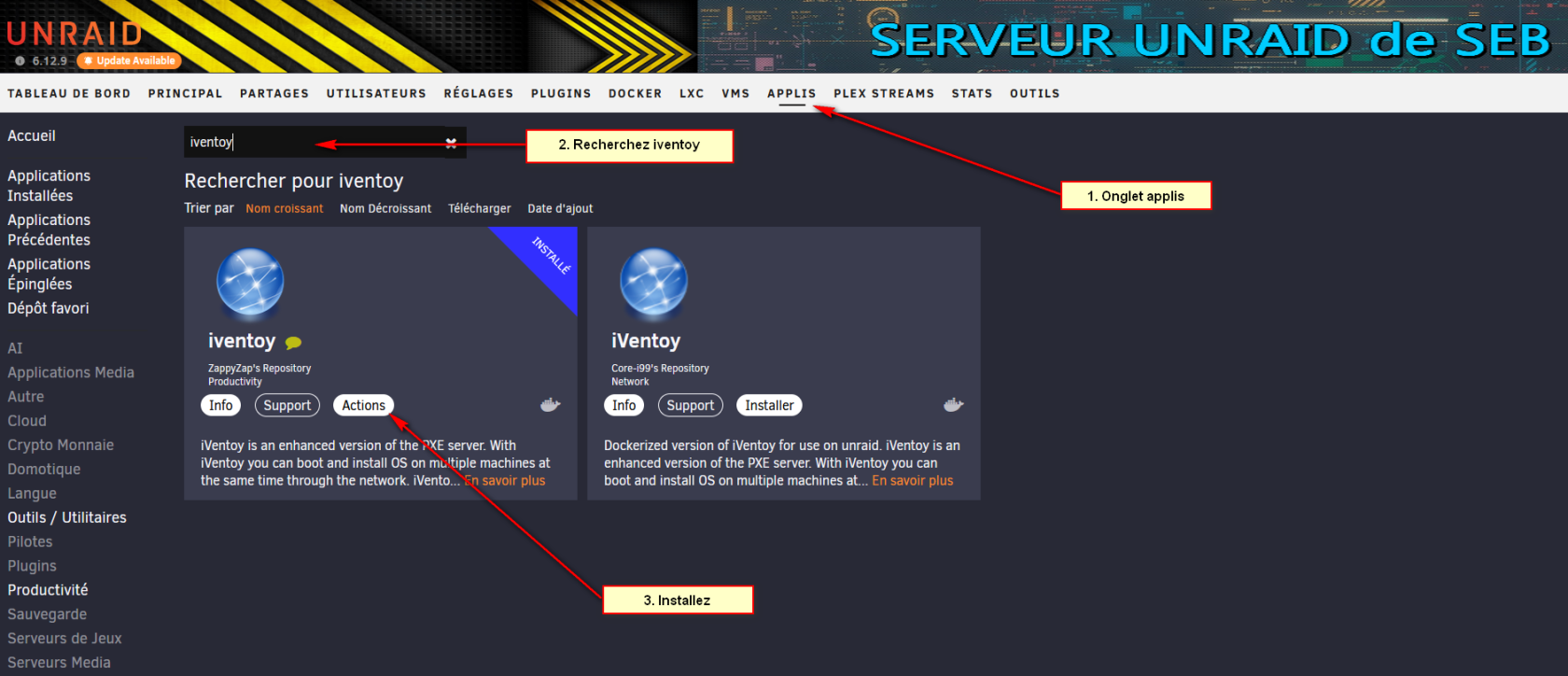This screenshot has width=1568, height=676.
Task: Open Applications Précédentes in the sidebar
Action: point(49,230)
